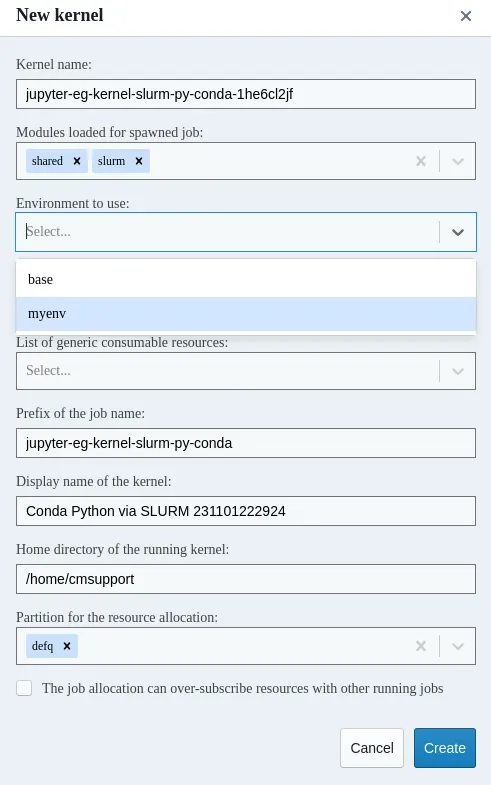Click the Cancel button
The height and width of the screenshot is (785, 491).
tap(372, 748)
